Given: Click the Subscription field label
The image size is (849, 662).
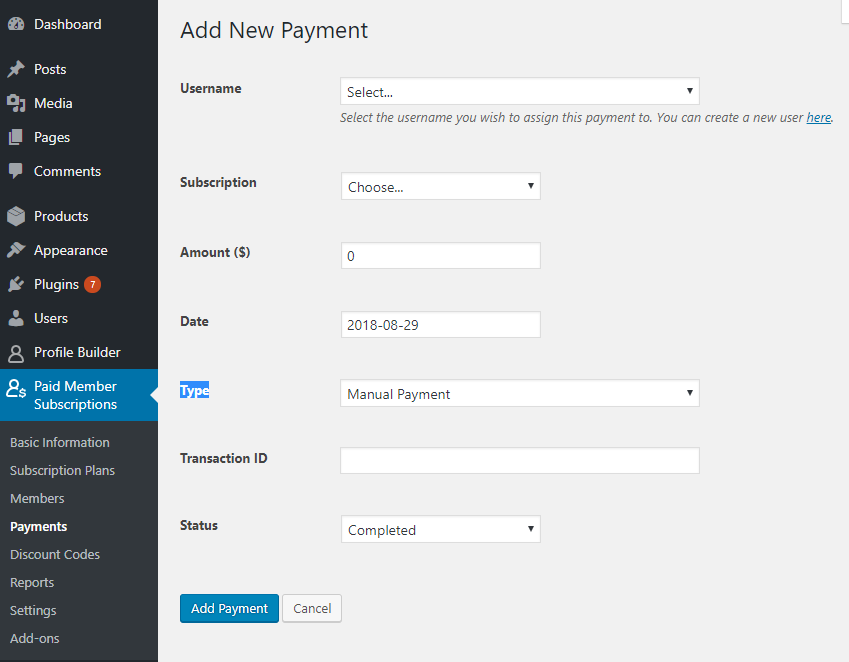Looking at the screenshot, I should coord(218,182).
